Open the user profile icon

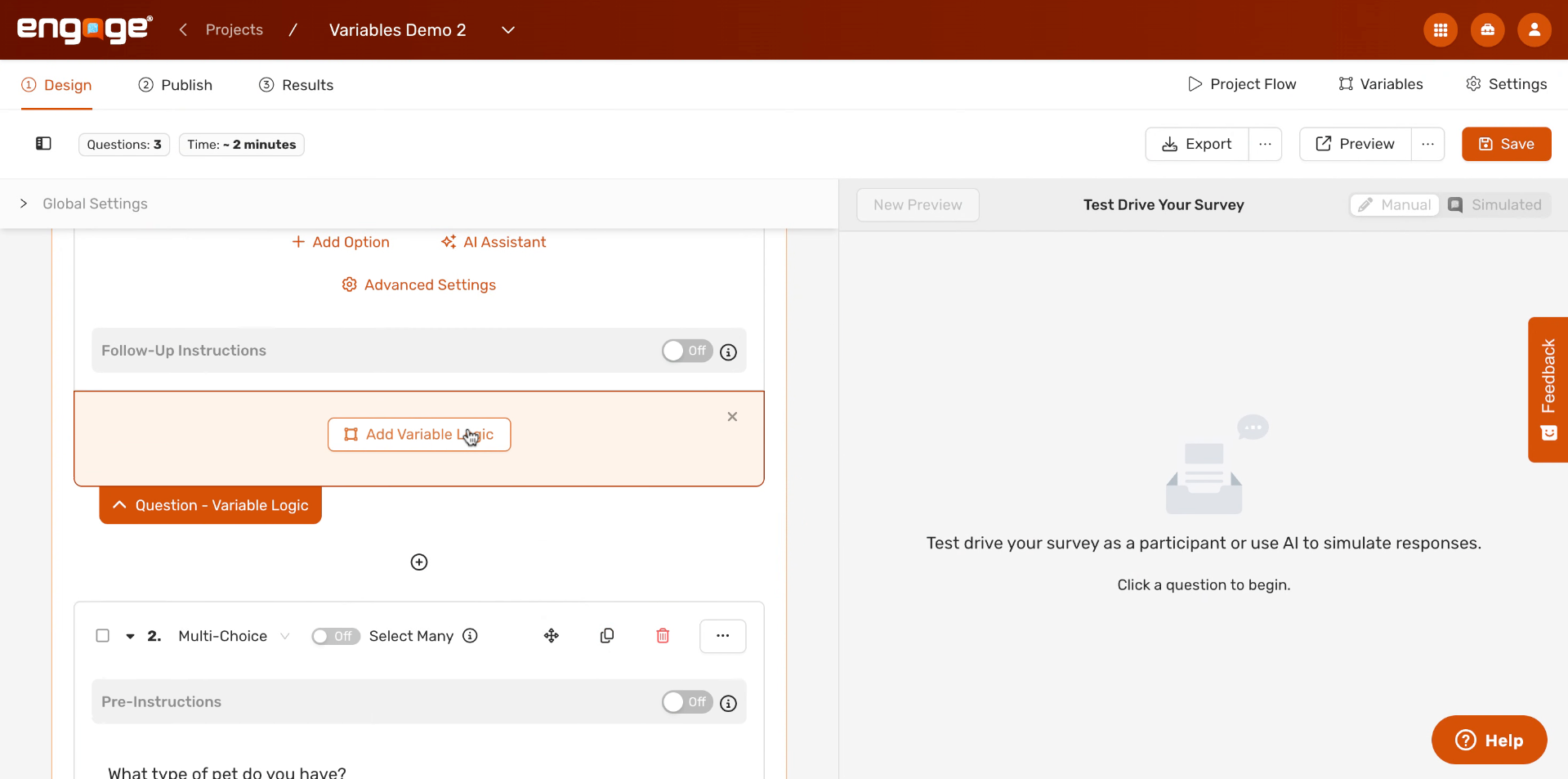1534,30
